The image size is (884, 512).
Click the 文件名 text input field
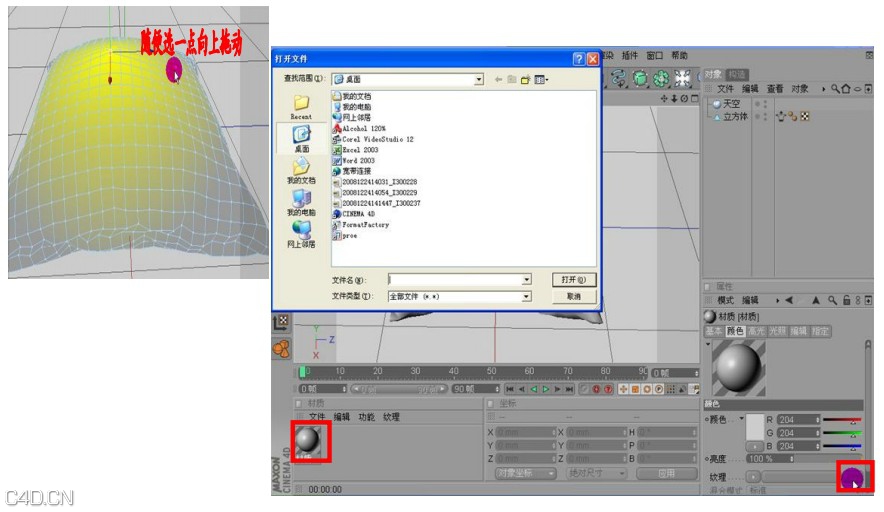456,280
